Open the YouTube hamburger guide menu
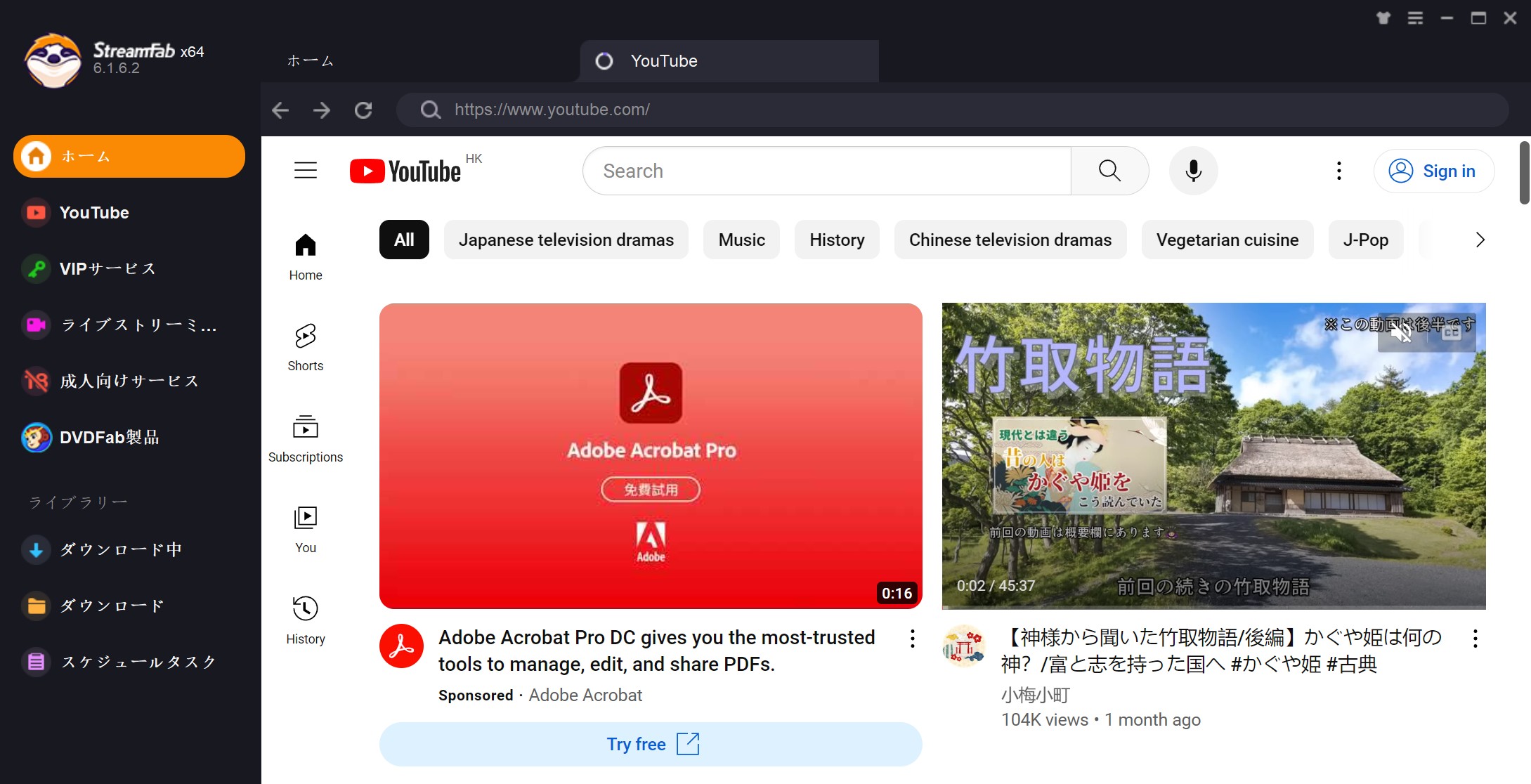The image size is (1531, 784). coord(306,171)
